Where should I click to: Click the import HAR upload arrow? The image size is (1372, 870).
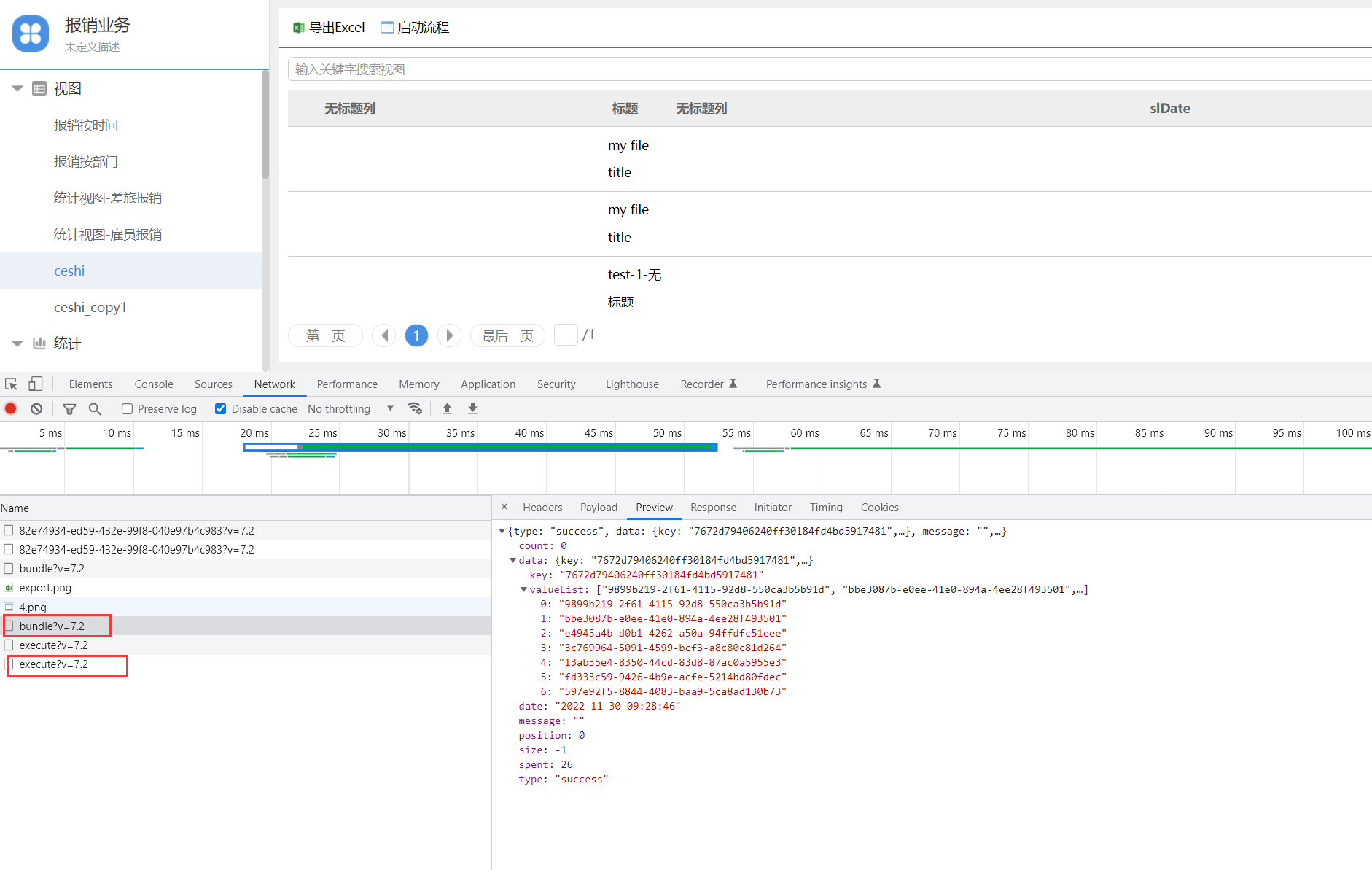(x=448, y=408)
